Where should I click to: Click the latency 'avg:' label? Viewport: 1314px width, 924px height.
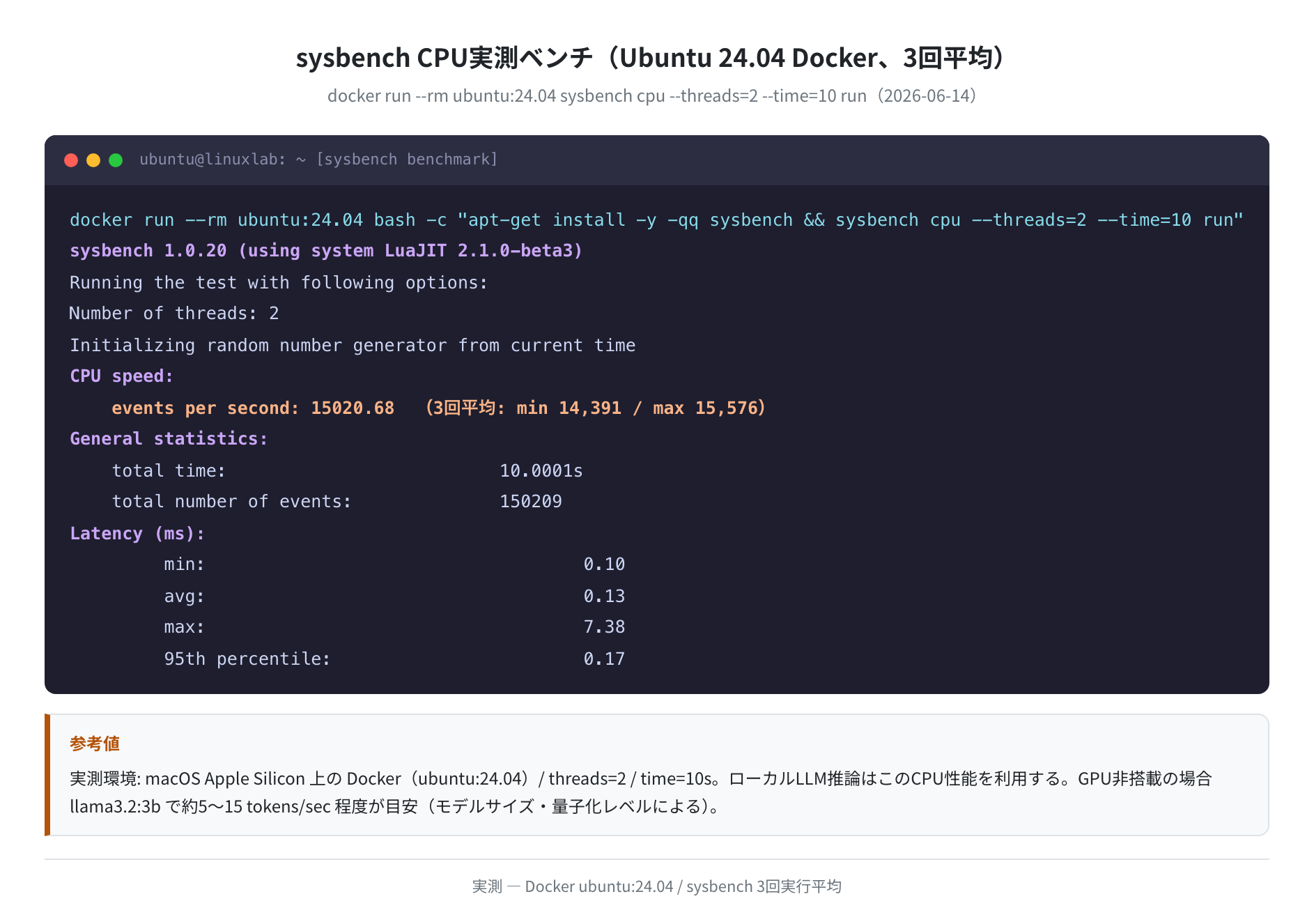pyautogui.click(x=185, y=596)
